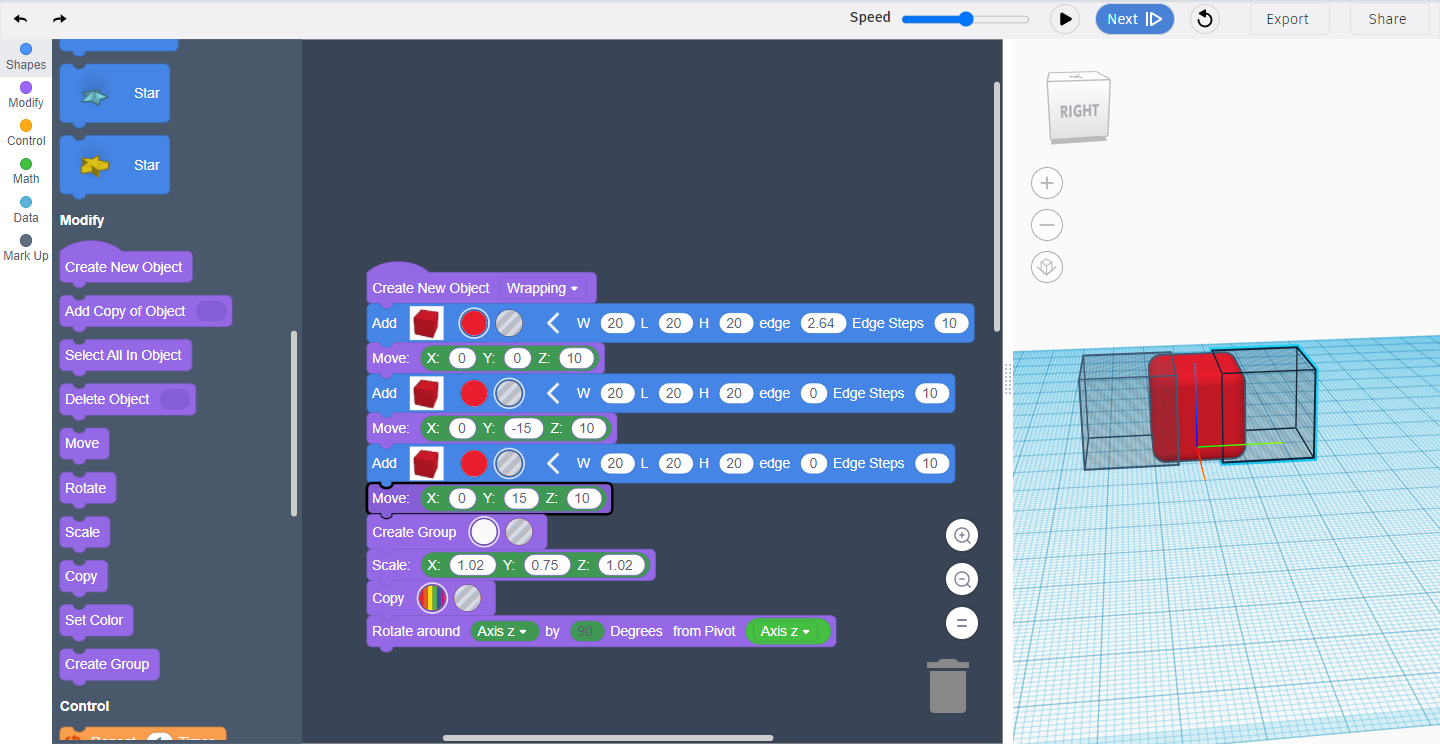Open the Mark Up block category
This screenshot has height=744, width=1440.
pyautogui.click(x=26, y=247)
